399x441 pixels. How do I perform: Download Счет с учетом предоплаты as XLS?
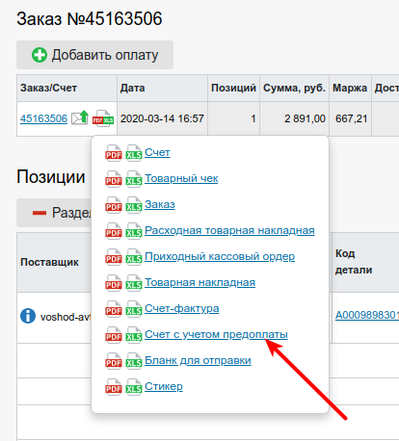click(134, 335)
